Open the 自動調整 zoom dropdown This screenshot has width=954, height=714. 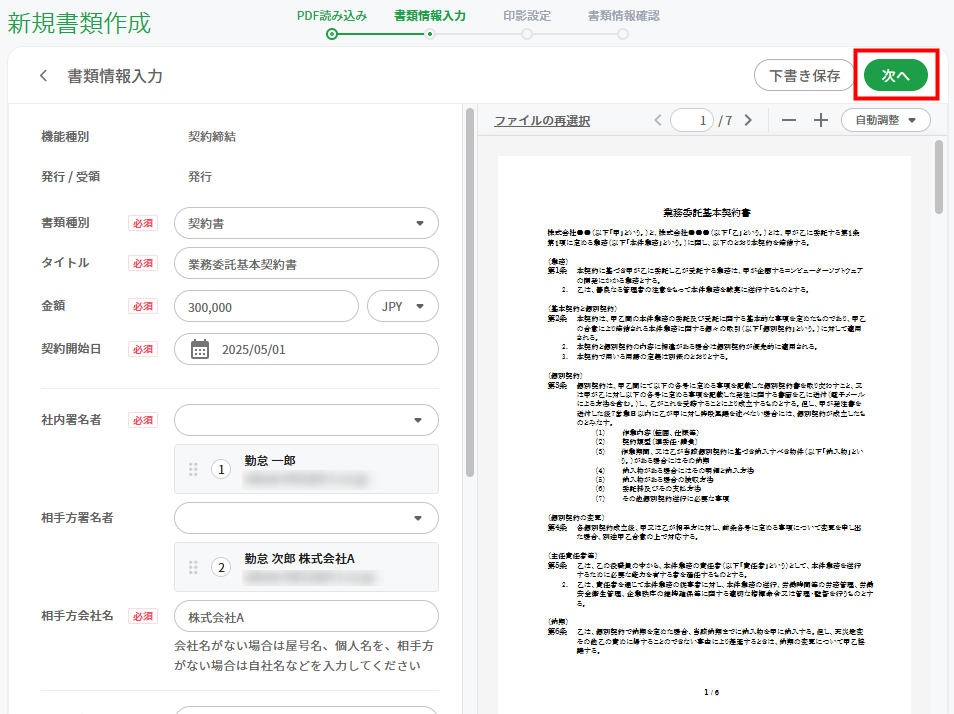point(885,120)
